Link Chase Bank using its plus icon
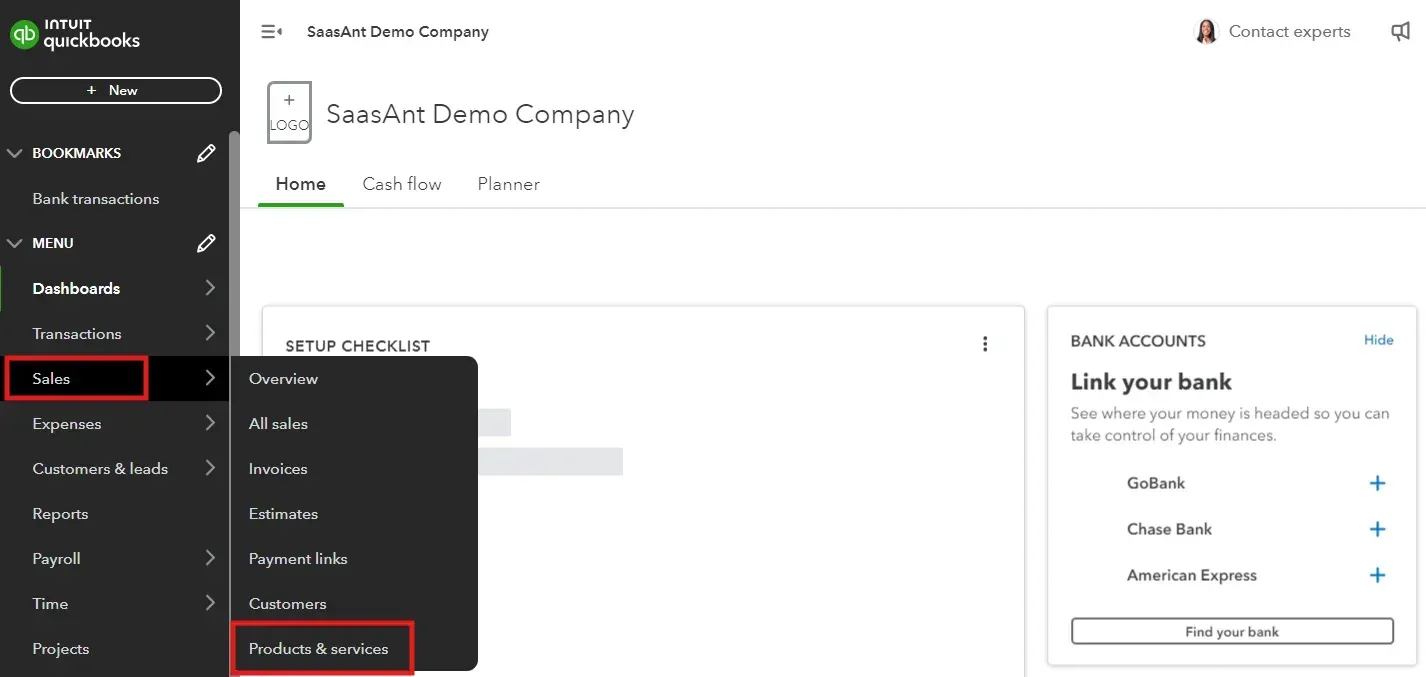The image size is (1426, 677). tap(1377, 529)
